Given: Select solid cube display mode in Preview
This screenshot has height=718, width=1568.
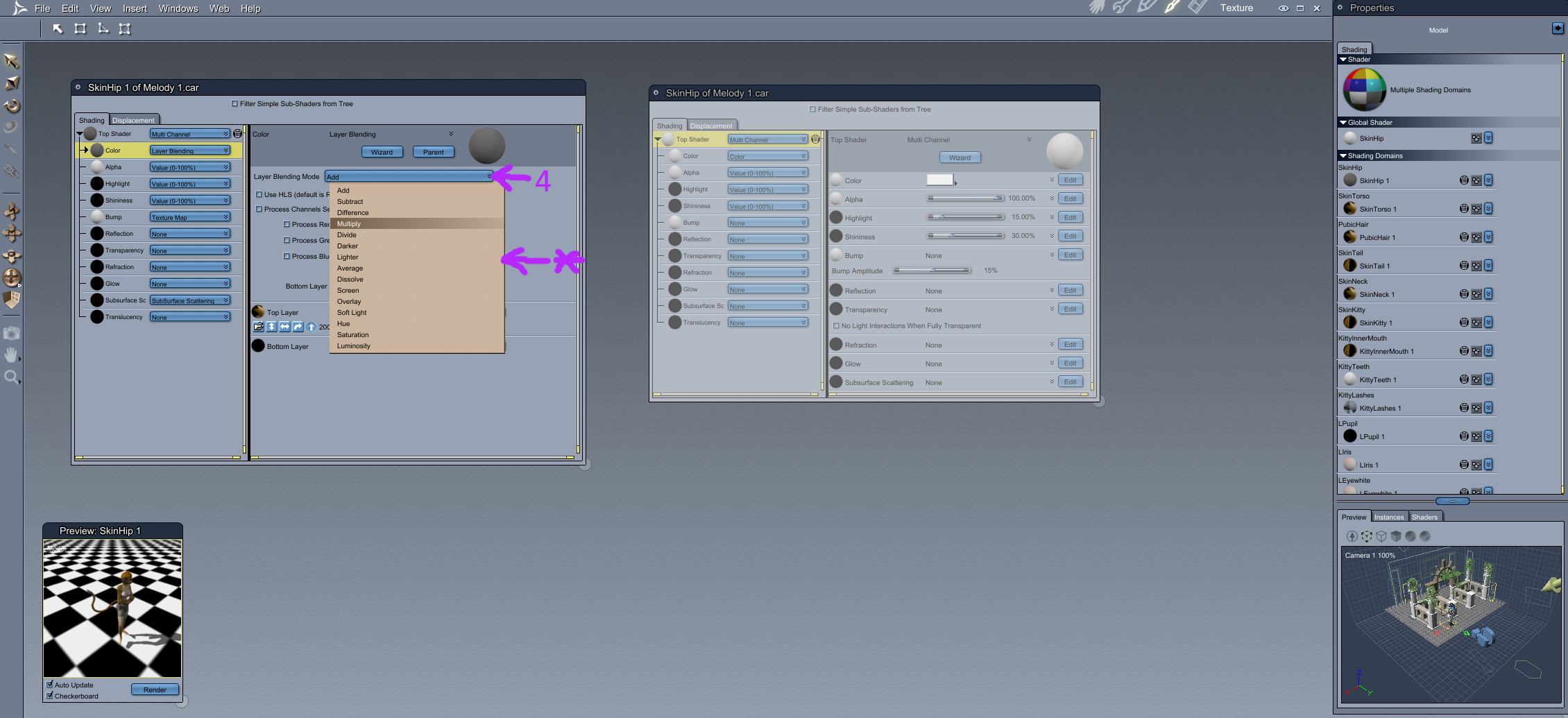Looking at the screenshot, I should [x=1395, y=536].
